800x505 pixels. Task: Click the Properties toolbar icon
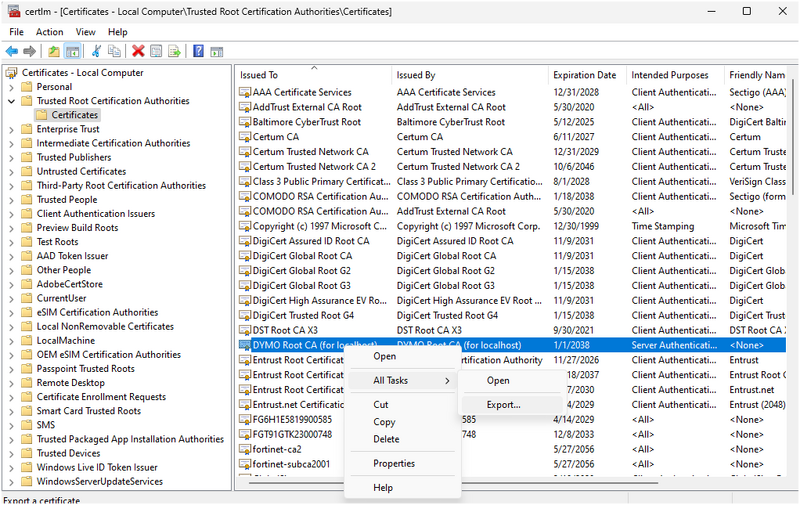pyautogui.click(x=156, y=51)
